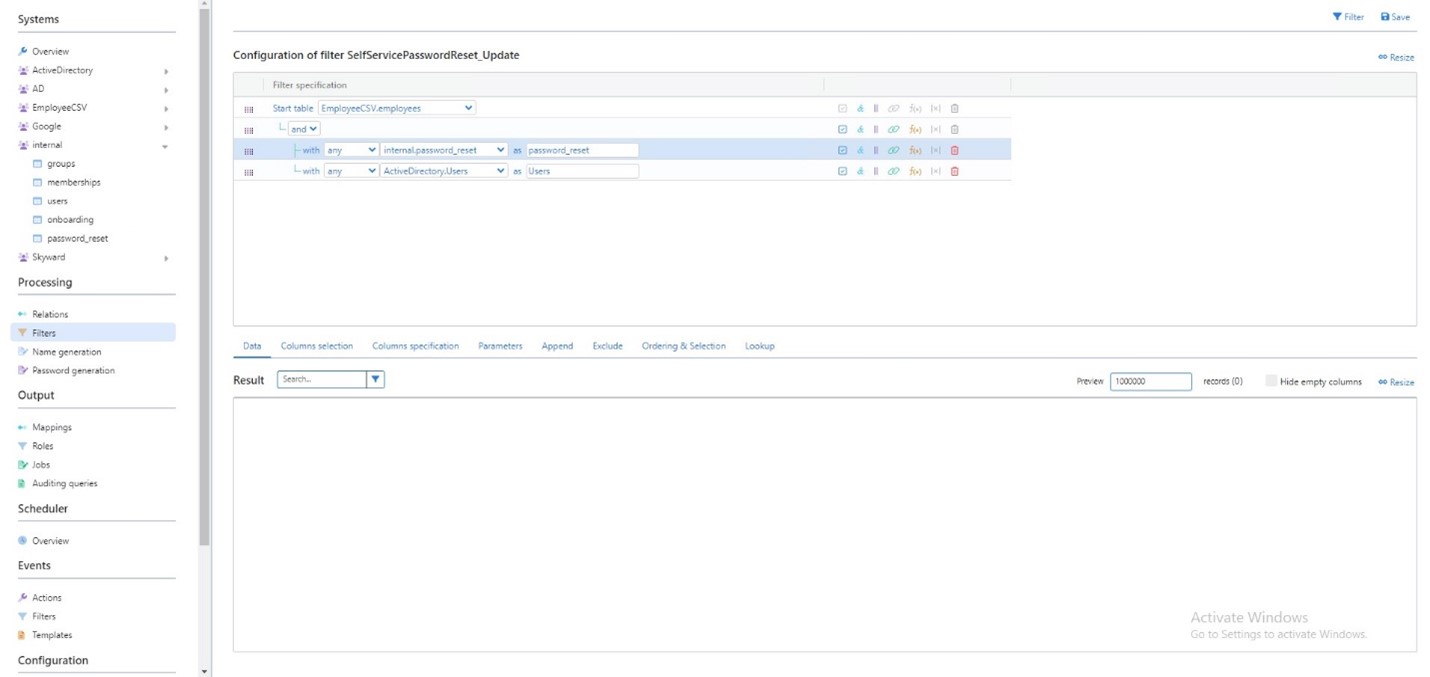This screenshot has width=1430, height=677.
Task: Click the filter icon beside Search box
Action: 375,380
